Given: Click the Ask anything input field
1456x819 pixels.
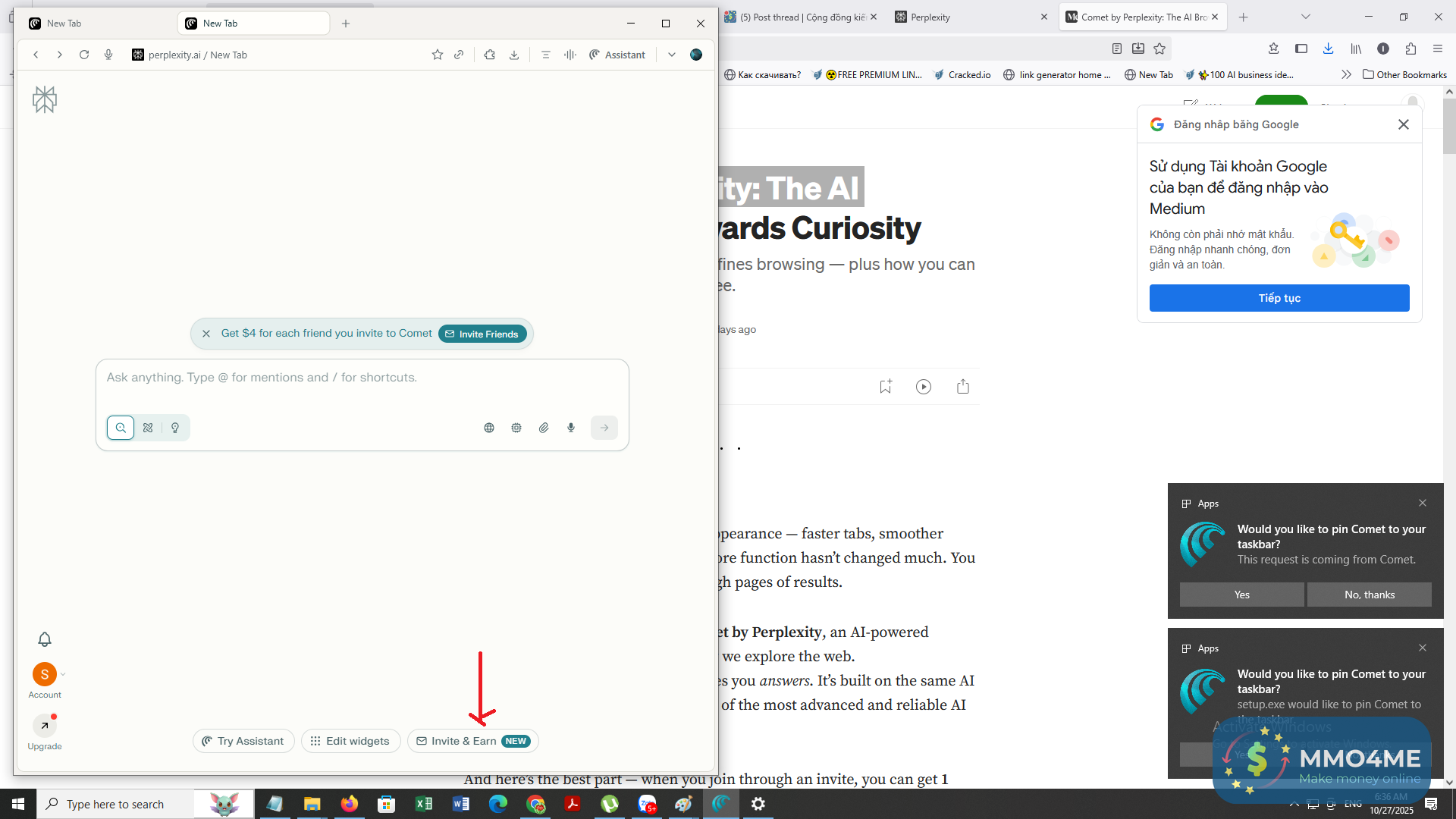Looking at the screenshot, I should click(362, 378).
